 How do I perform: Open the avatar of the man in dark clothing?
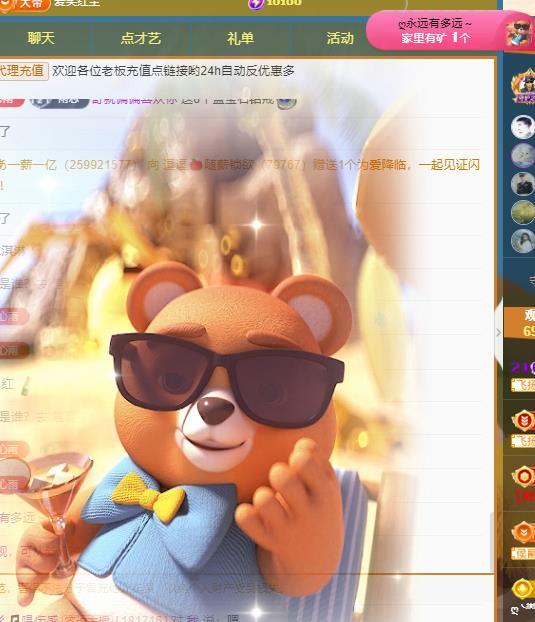tap(523, 184)
